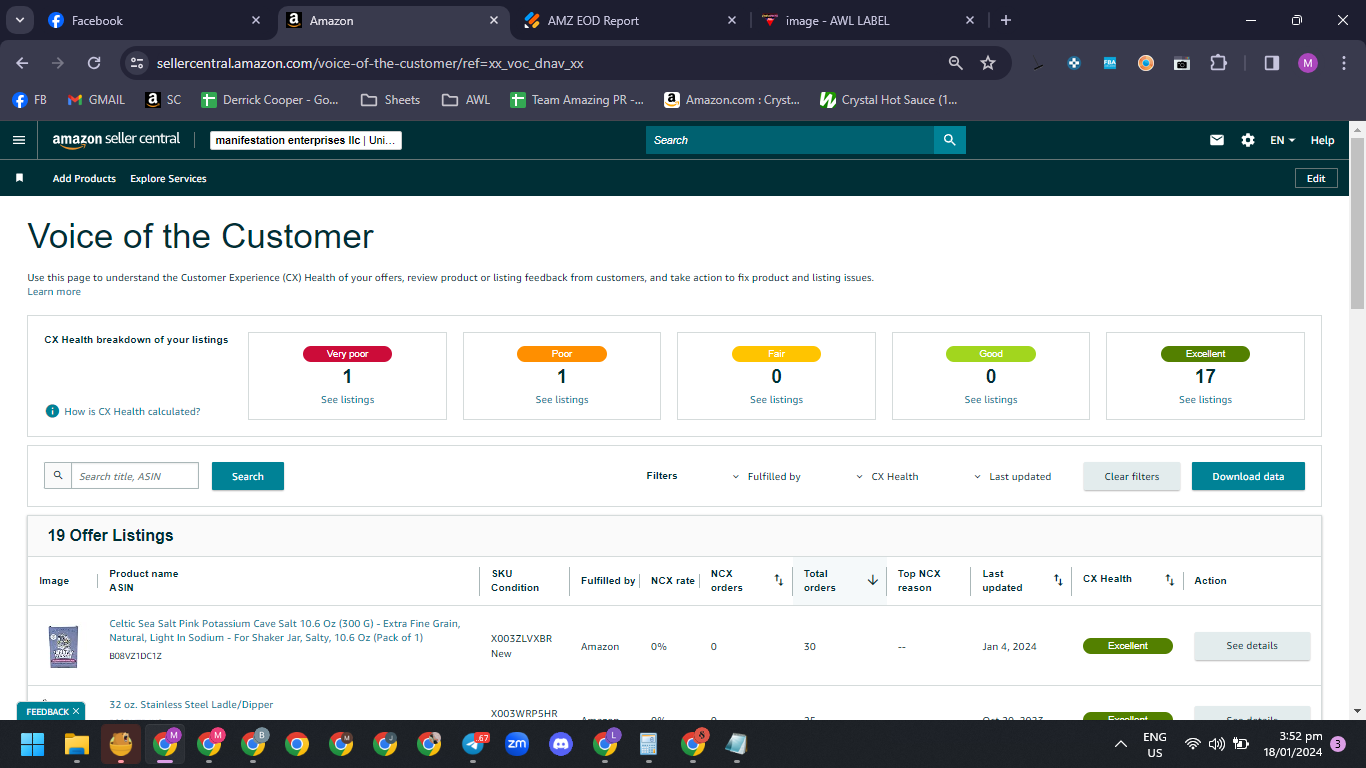Image resolution: width=1366 pixels, height=768 pixels.
Task: Click the ASIN B08VZ1DC1Z text
Action: (x=135, y=656)
